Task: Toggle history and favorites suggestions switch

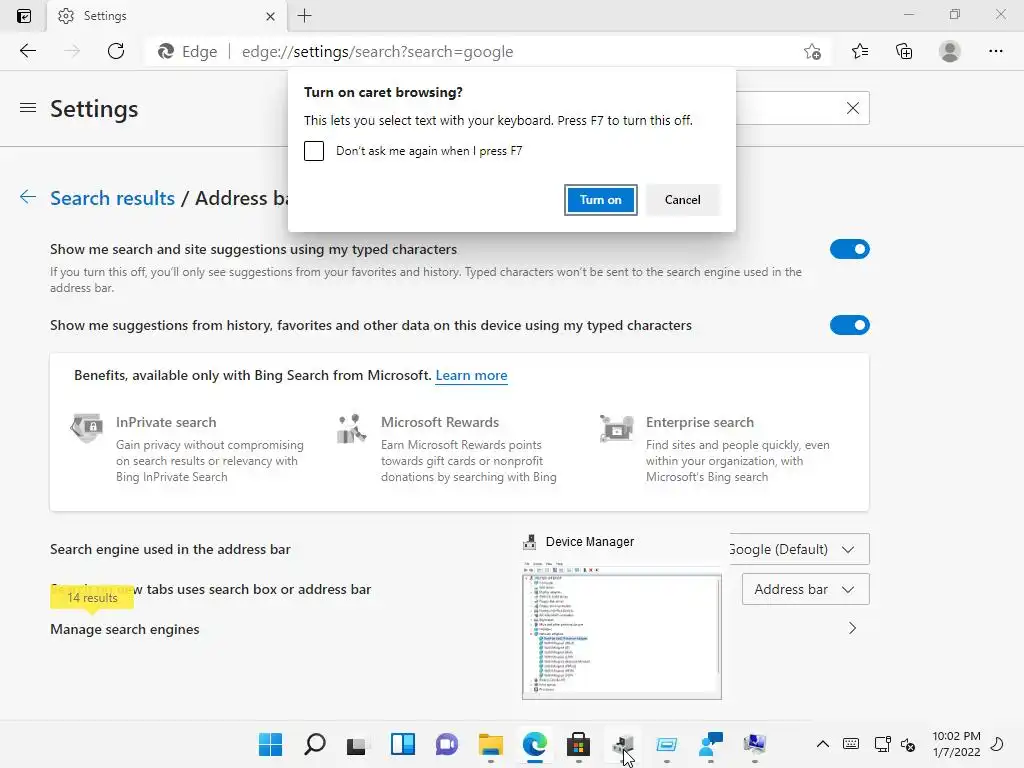Action: [x=850, y=325]
